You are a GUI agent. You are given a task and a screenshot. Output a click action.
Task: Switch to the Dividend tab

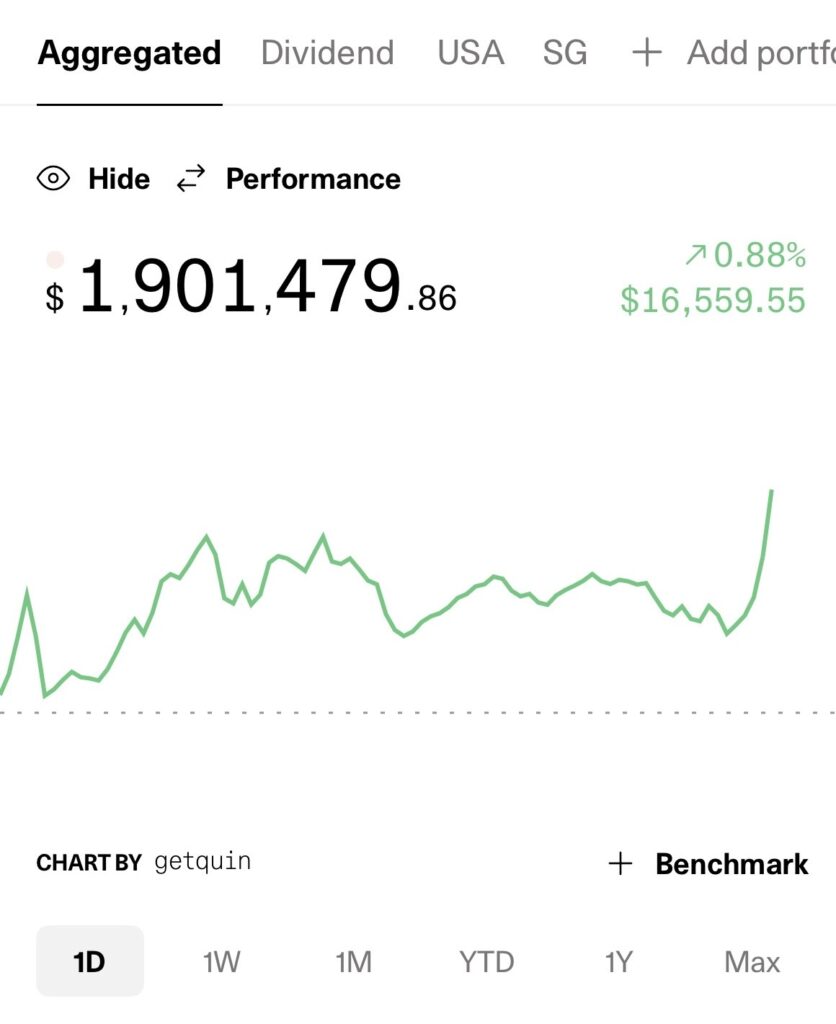click(x=326, y=52)
